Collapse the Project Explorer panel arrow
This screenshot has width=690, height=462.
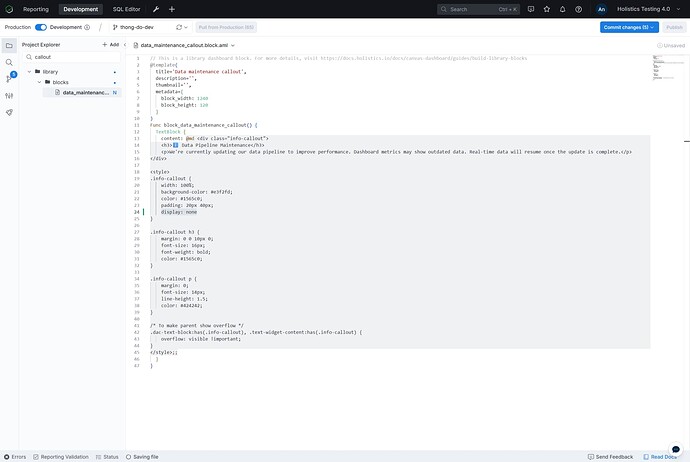tap(125, 44)
